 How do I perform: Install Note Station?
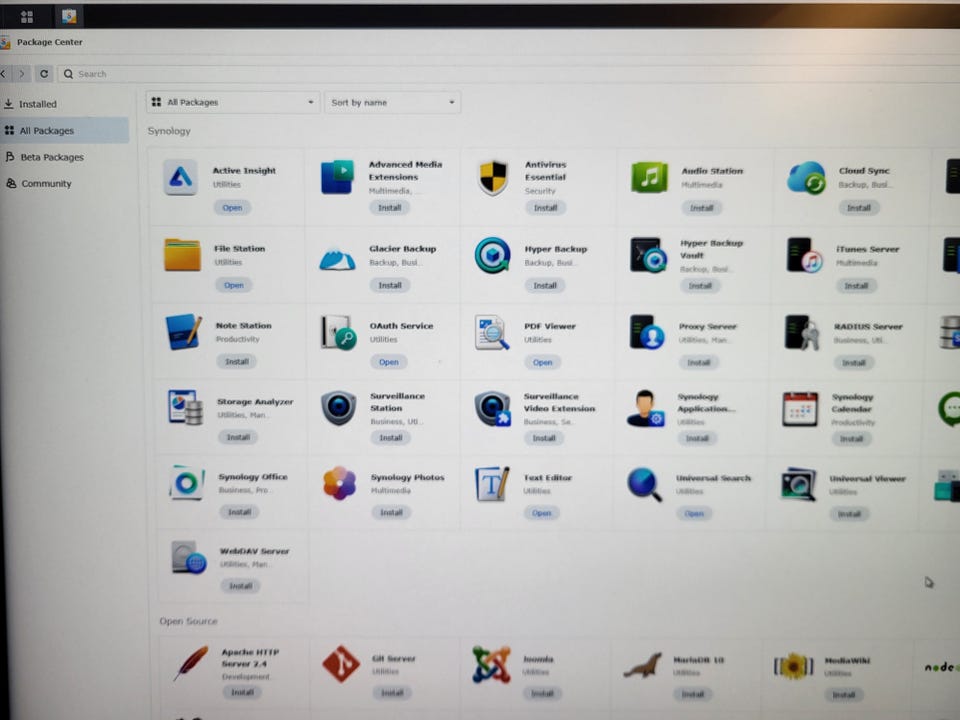pos(237,362)
